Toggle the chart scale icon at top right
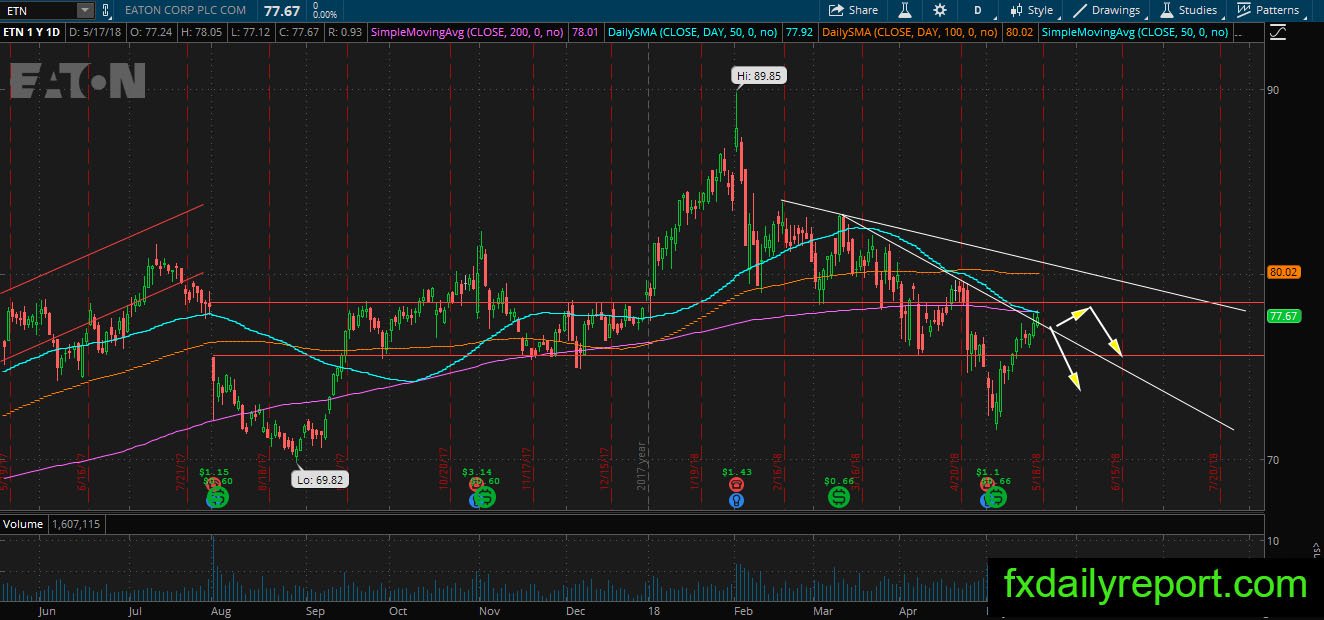This screenshot has height=620, width=1324. click(1277, 32)
